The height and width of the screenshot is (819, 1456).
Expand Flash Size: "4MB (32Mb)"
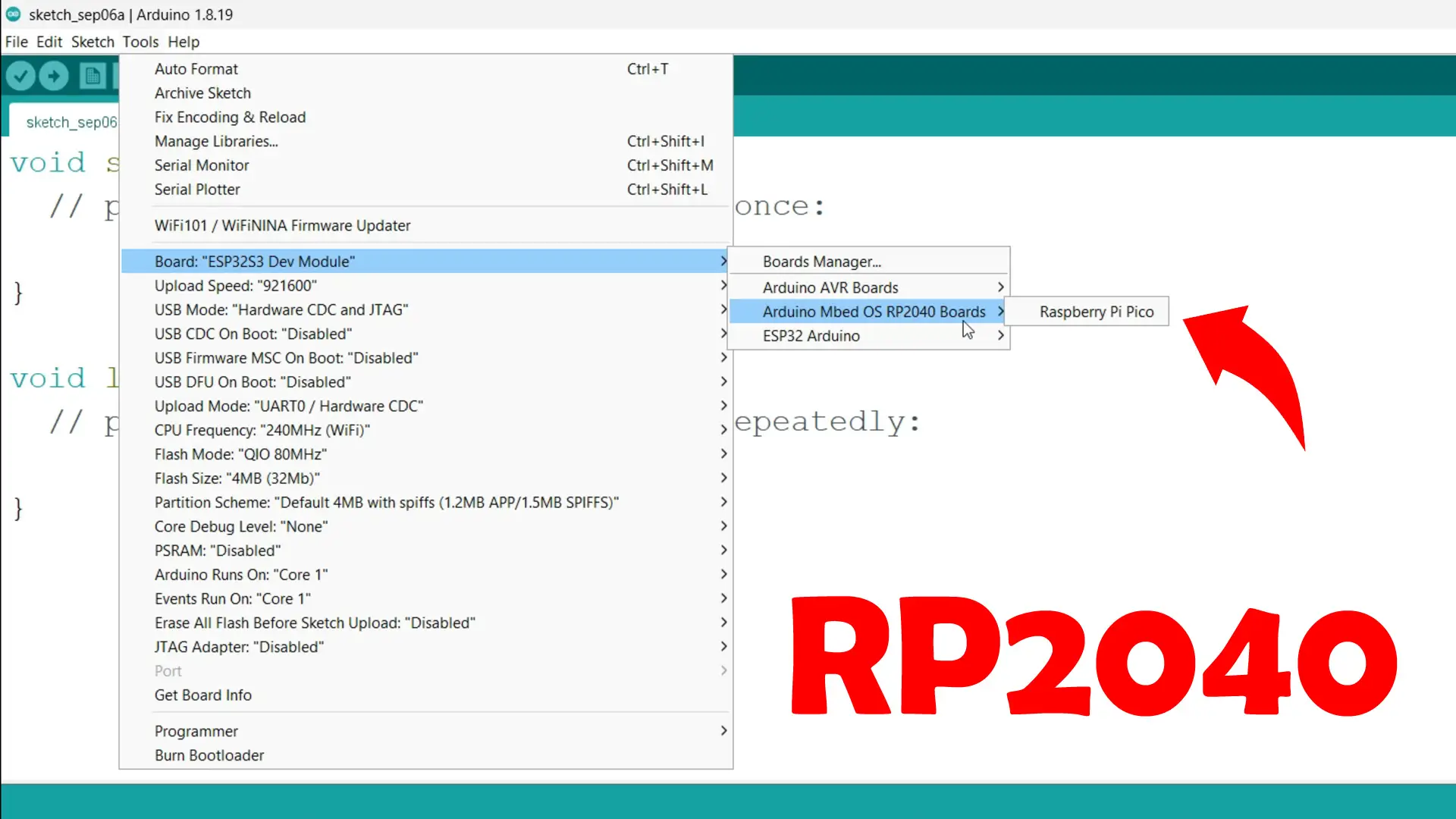coord(426,479)
